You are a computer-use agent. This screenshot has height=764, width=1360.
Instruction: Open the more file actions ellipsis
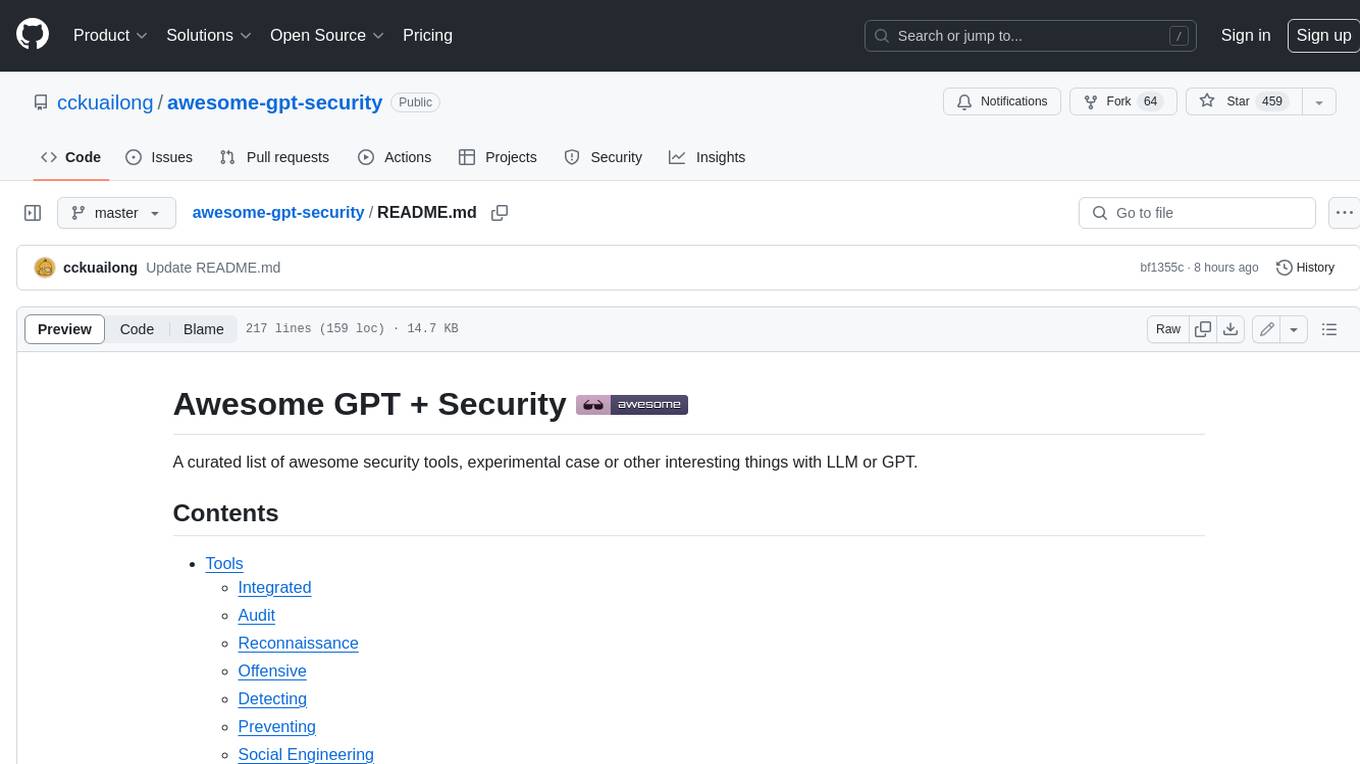point(1344,213)
